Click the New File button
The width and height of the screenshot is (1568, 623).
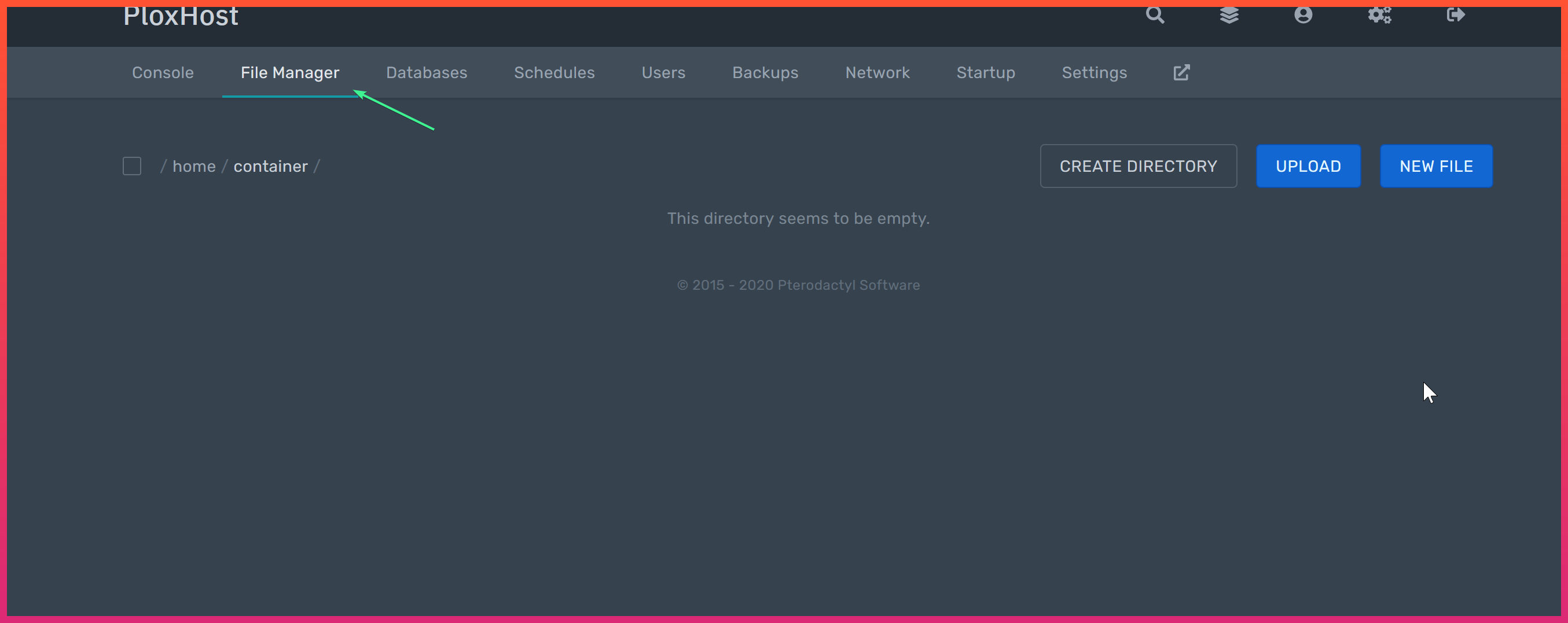coord(1436,166)
